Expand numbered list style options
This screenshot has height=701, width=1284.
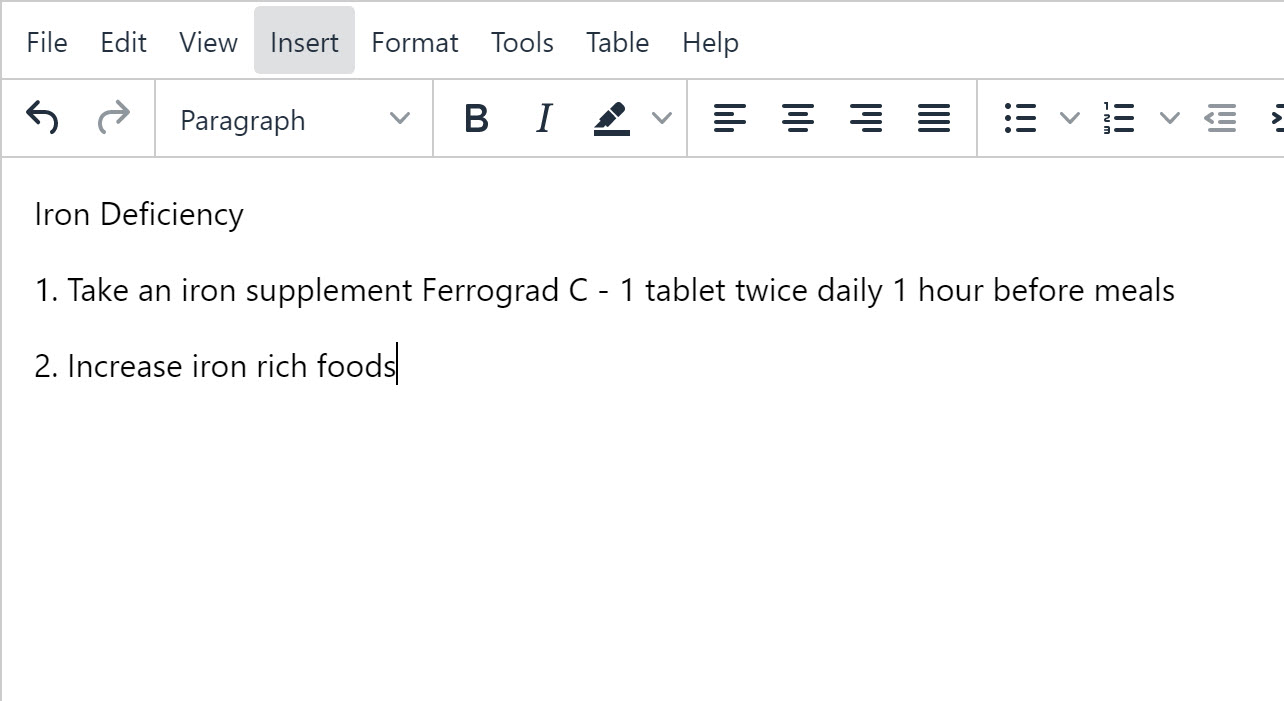pyautogui.click(x=1169, y=119)
